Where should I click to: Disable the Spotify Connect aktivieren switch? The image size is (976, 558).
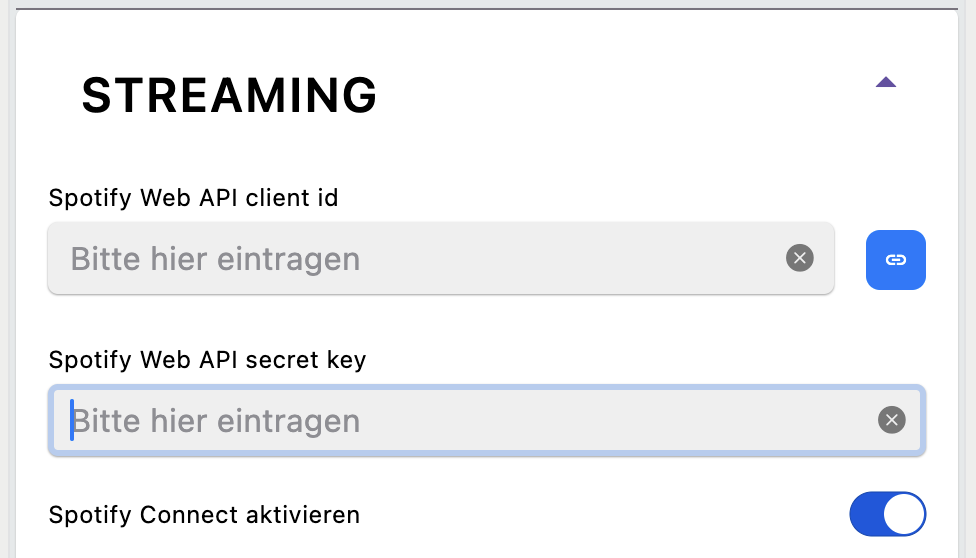[887, 515]
